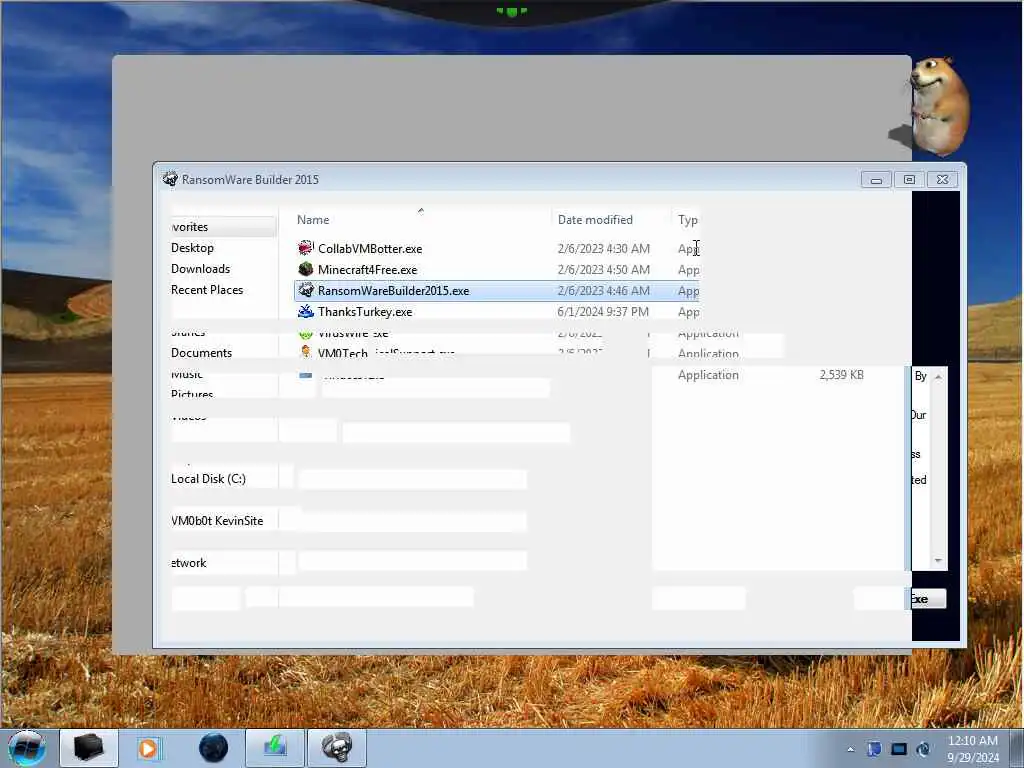Click the hamster desktop gadget
1024x768 pixels.
(x=938, y=106)
